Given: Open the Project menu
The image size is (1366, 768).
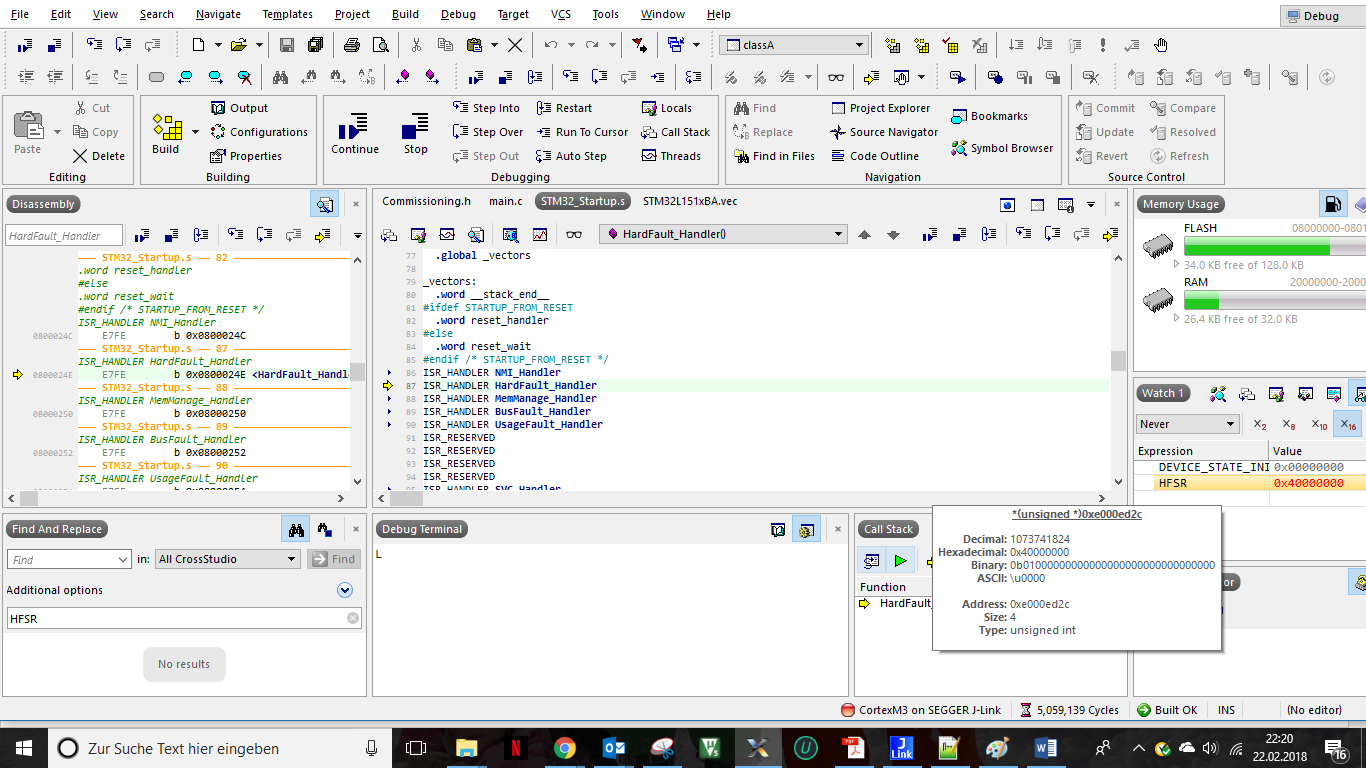Looking at the screenshot, I should [x=352, y=14].
